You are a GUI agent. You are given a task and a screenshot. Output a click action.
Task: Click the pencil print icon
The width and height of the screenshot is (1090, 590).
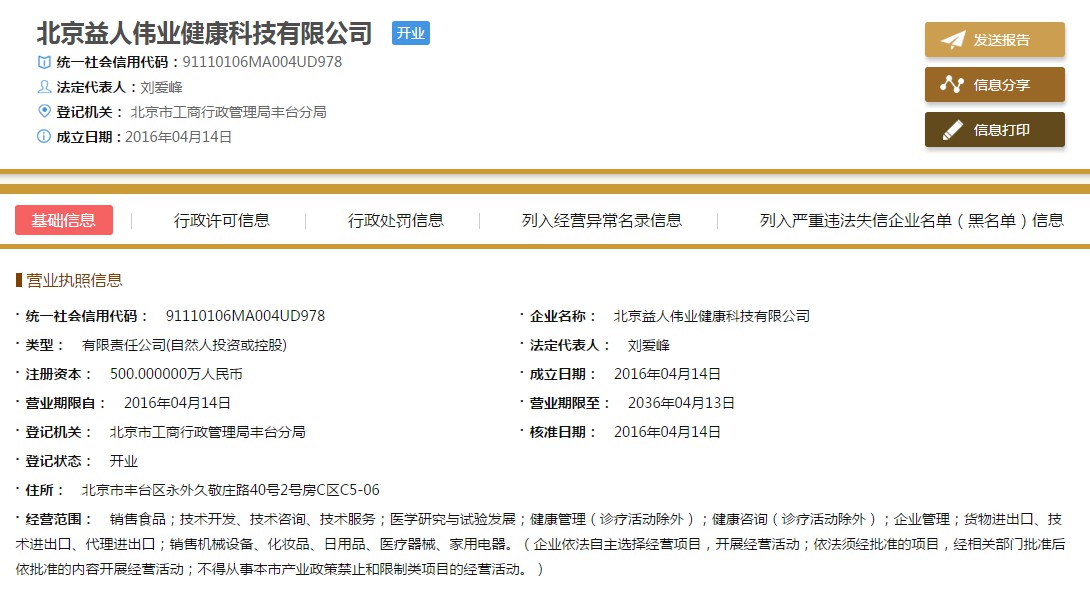(953, 130)
